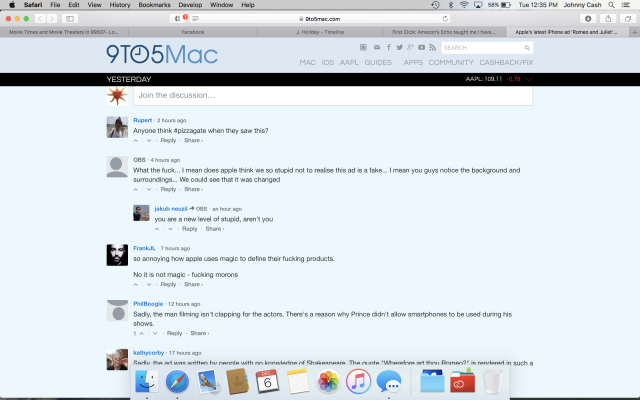Click the 9to5Mac logo

pos(162,54)
